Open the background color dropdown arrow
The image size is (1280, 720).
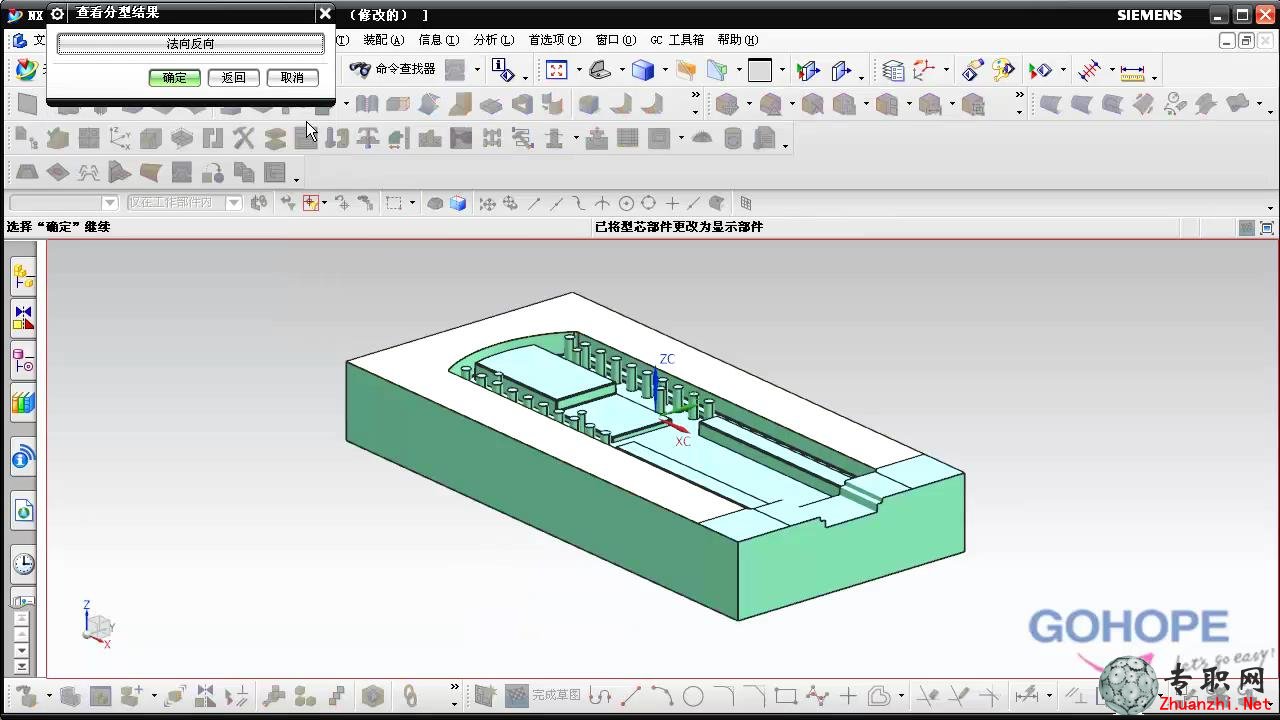(783, 71)
